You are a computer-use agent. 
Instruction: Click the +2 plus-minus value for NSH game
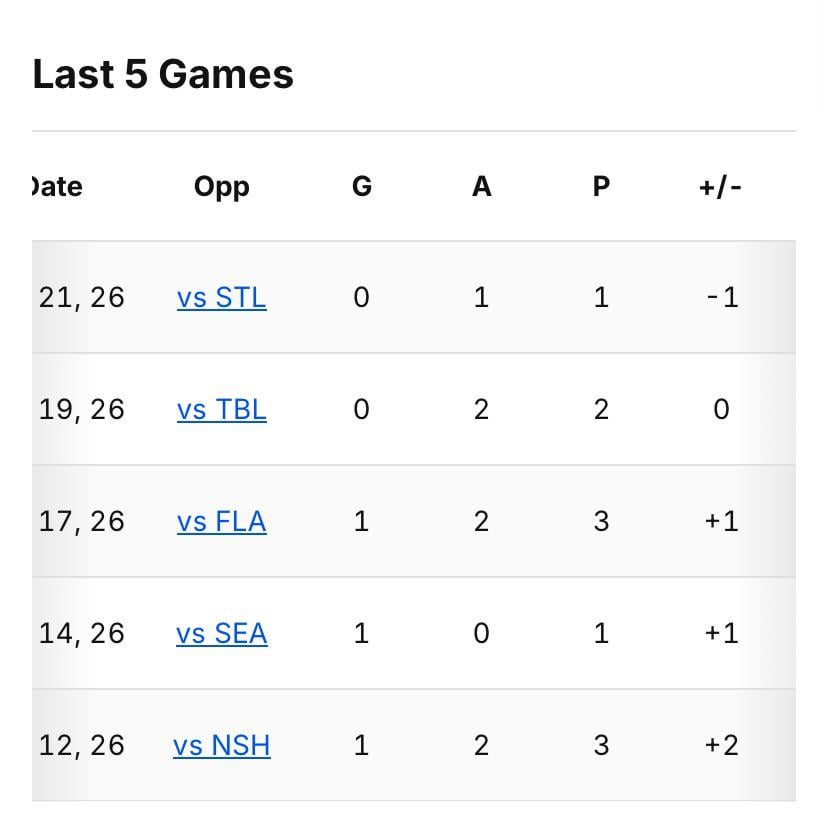(721, 745)
